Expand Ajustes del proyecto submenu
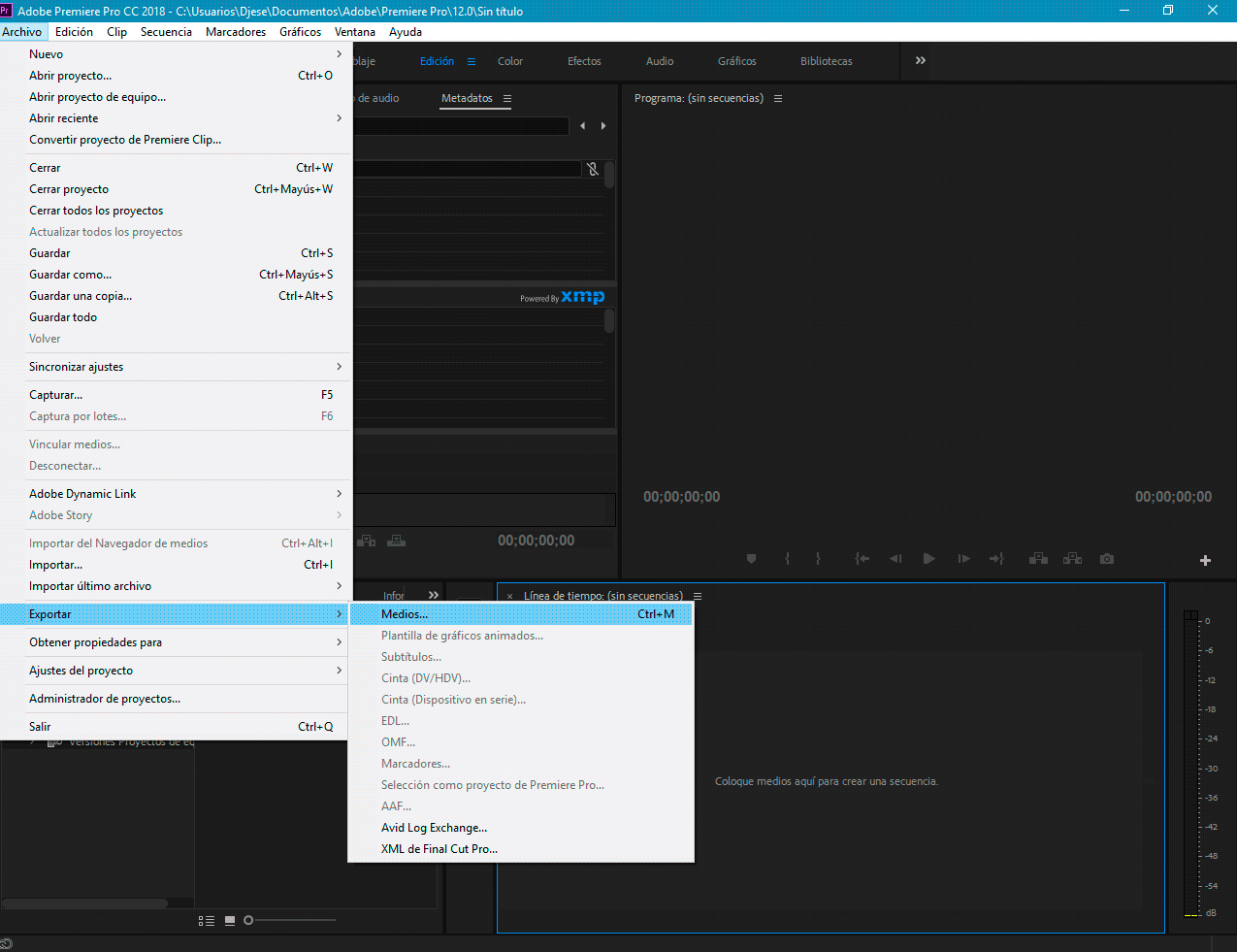This screenshot has height=952, width=1237. 175,671
